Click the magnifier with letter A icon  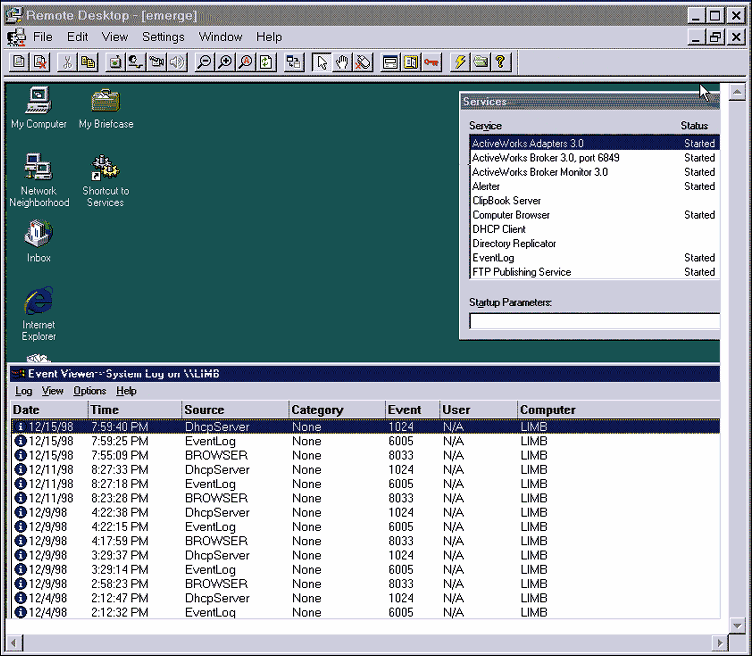246,62
